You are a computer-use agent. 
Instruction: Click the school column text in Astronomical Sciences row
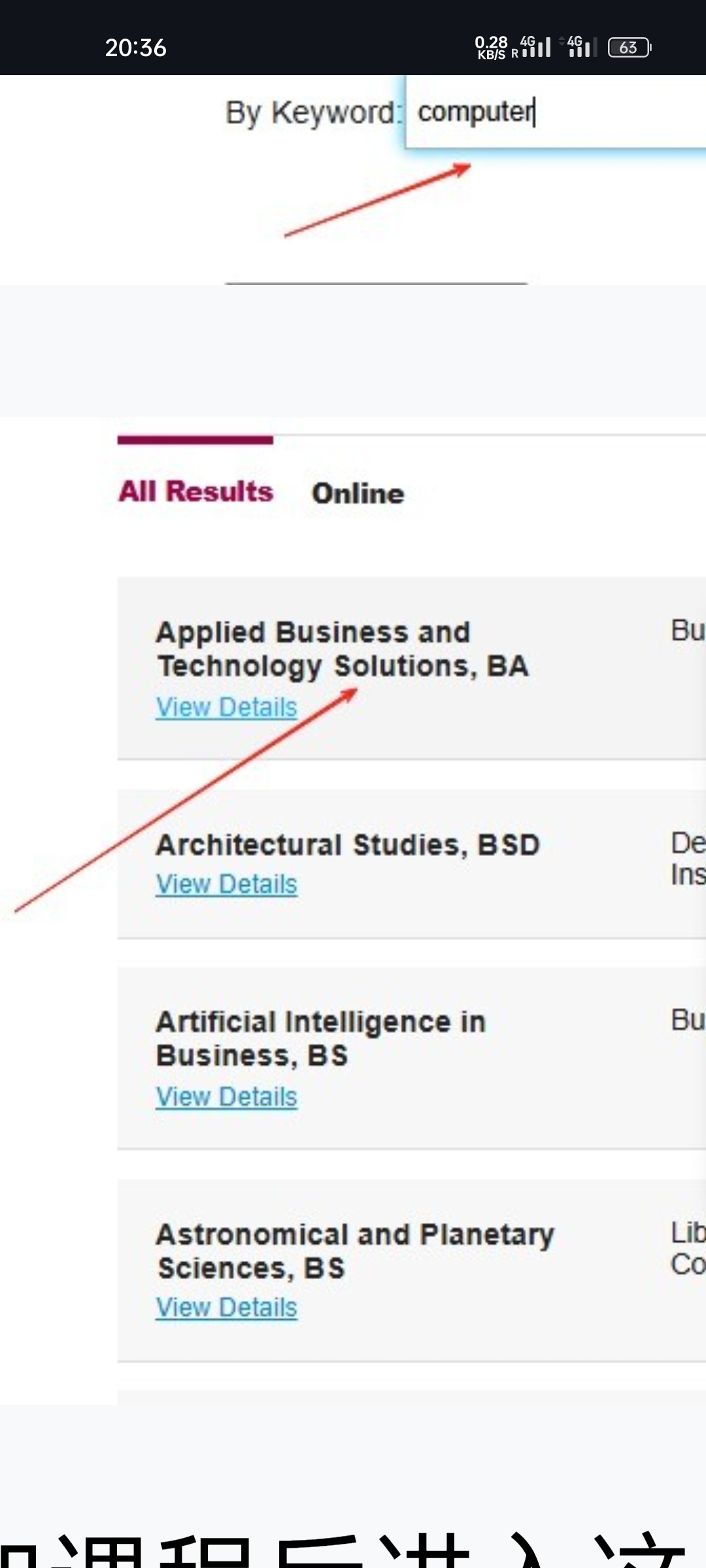click(x=688, y=1249)
